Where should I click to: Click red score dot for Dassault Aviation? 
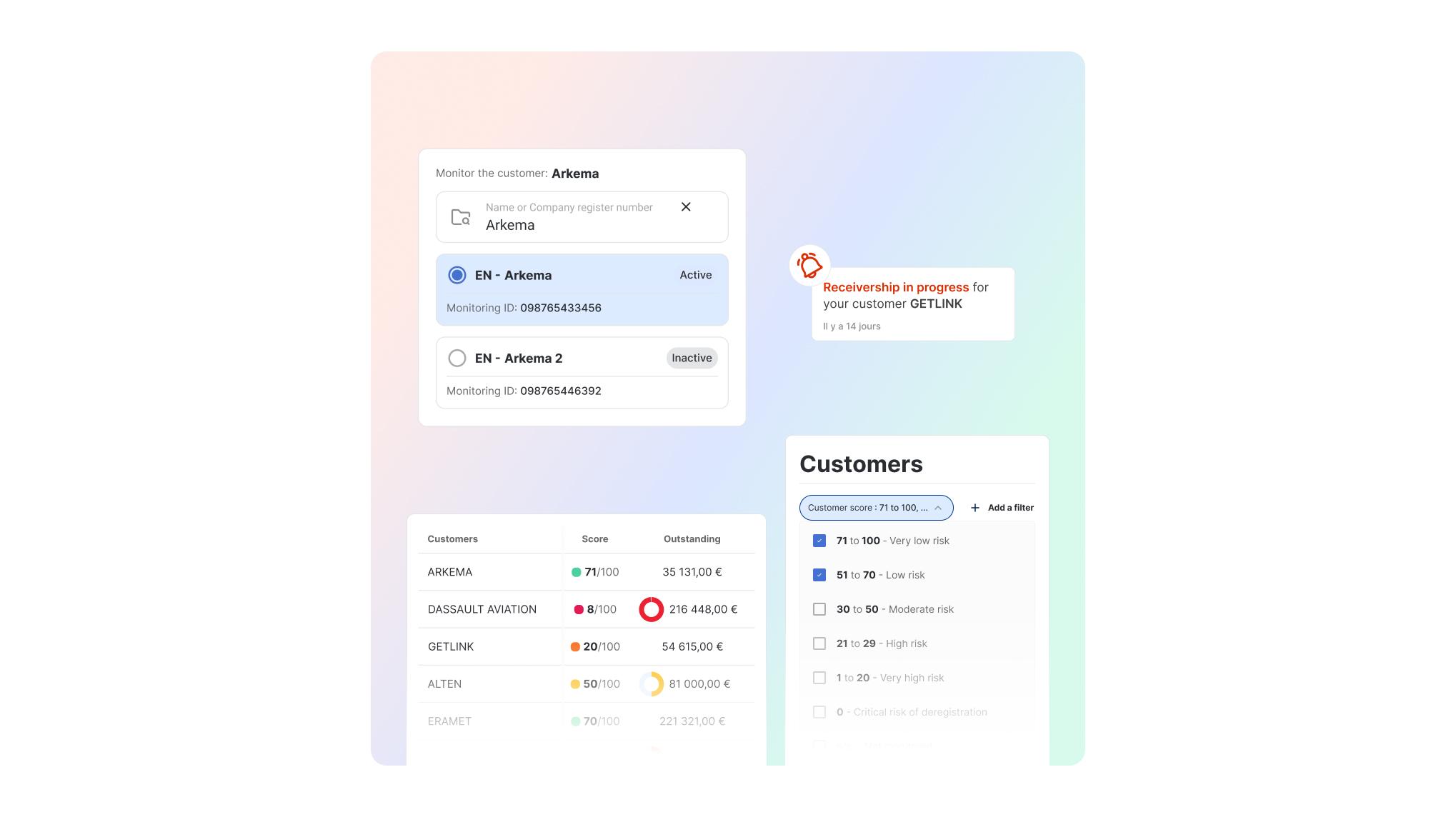click(579, 610)
